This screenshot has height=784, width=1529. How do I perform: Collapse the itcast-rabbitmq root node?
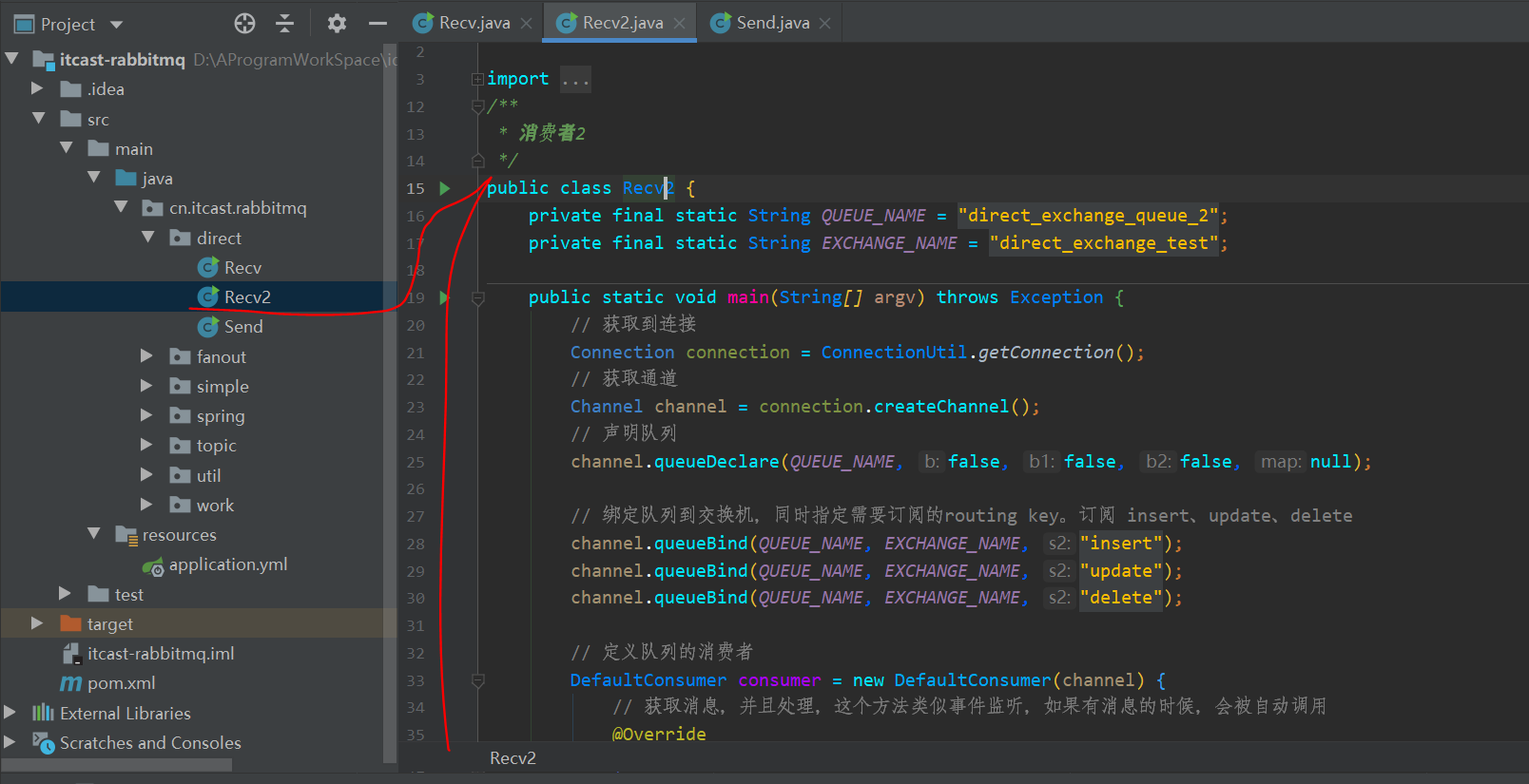(x=12, y=59)
